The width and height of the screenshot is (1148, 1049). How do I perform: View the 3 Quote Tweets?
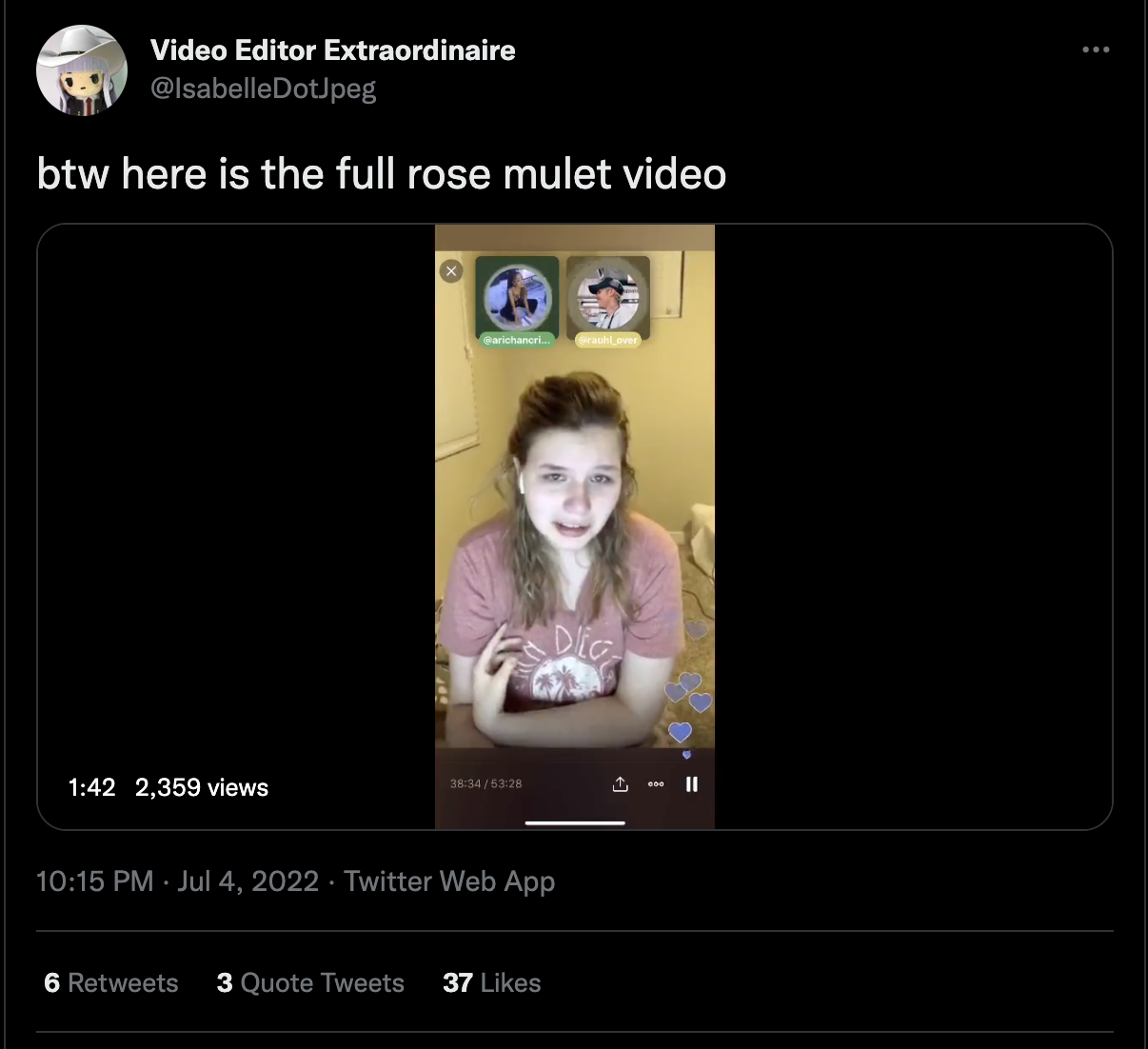coord(310,982)
